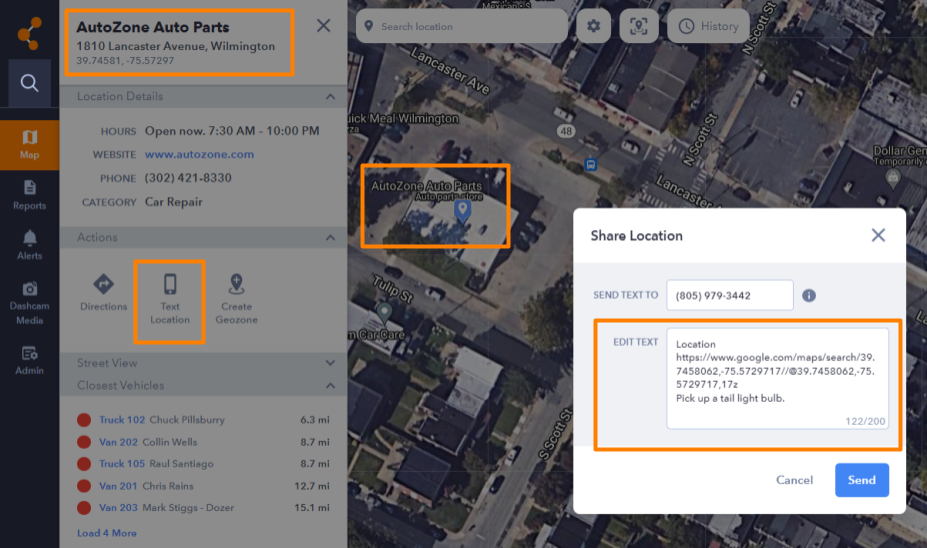Click the Dollar General map marker
927x548 pixels.
pos(893,177)
